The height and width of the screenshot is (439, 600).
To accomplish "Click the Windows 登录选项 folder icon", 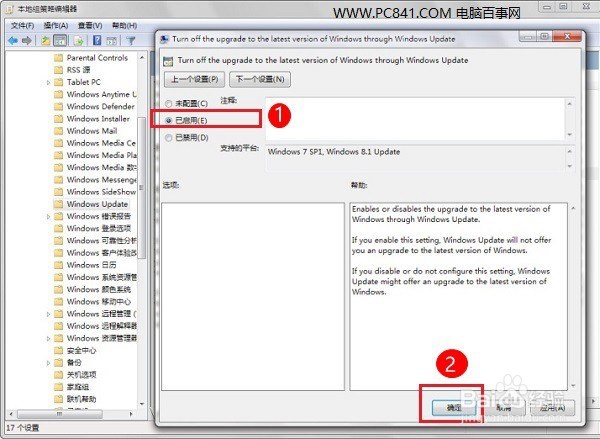I will pyautogui.click(x=58, y=228).
